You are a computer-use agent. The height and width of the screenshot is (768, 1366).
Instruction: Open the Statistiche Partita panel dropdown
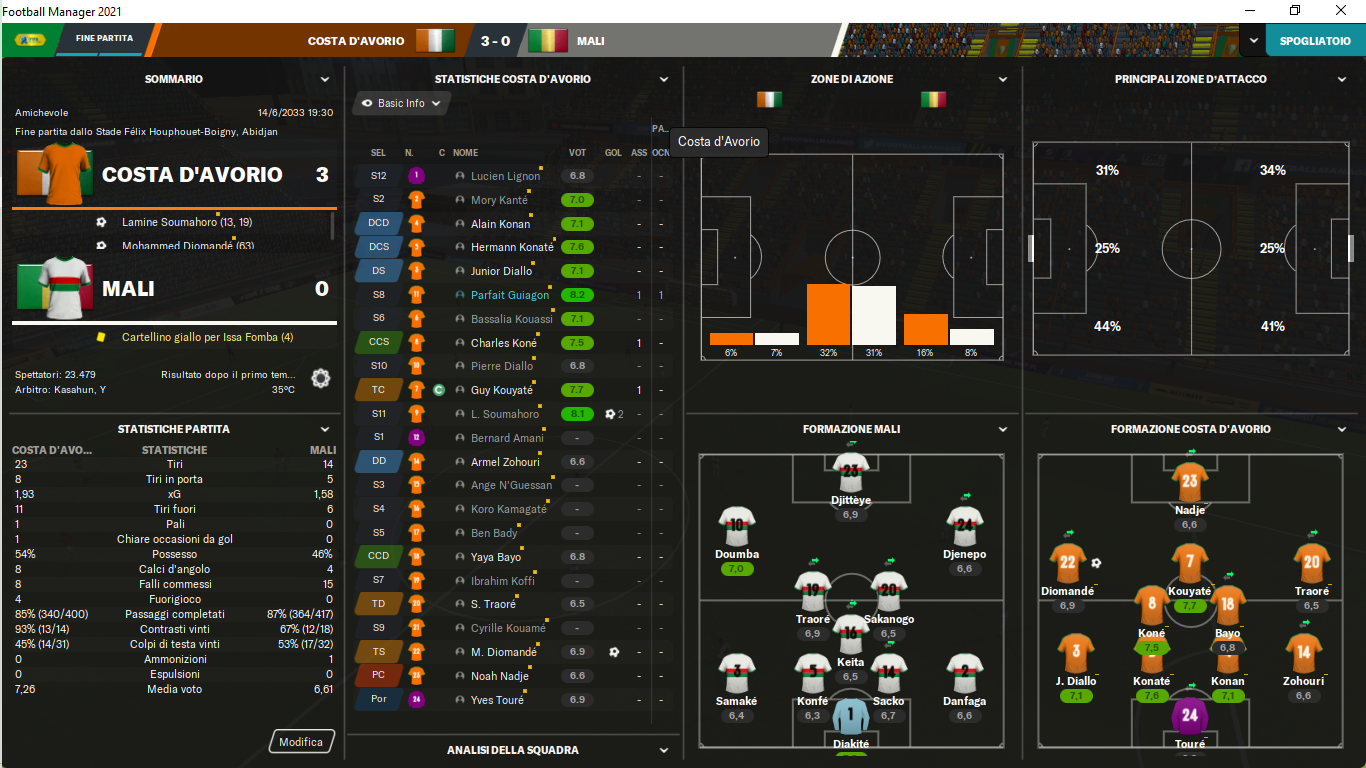point(325,429)
